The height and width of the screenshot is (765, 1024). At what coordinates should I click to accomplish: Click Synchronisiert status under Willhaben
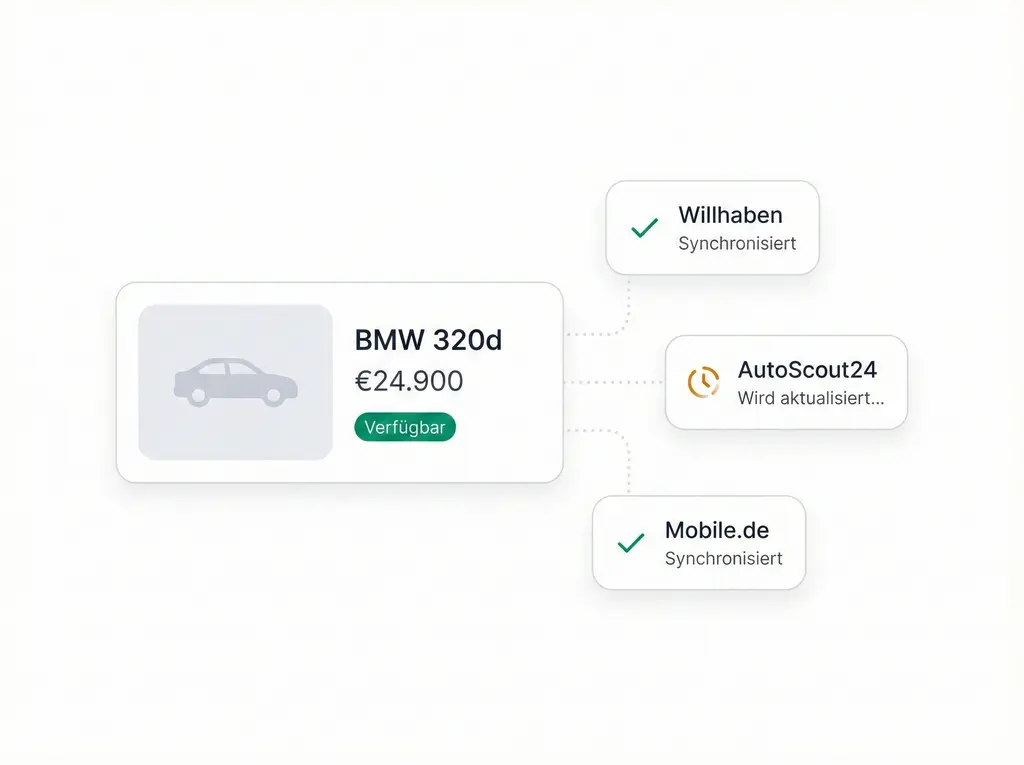click(737, 243)
